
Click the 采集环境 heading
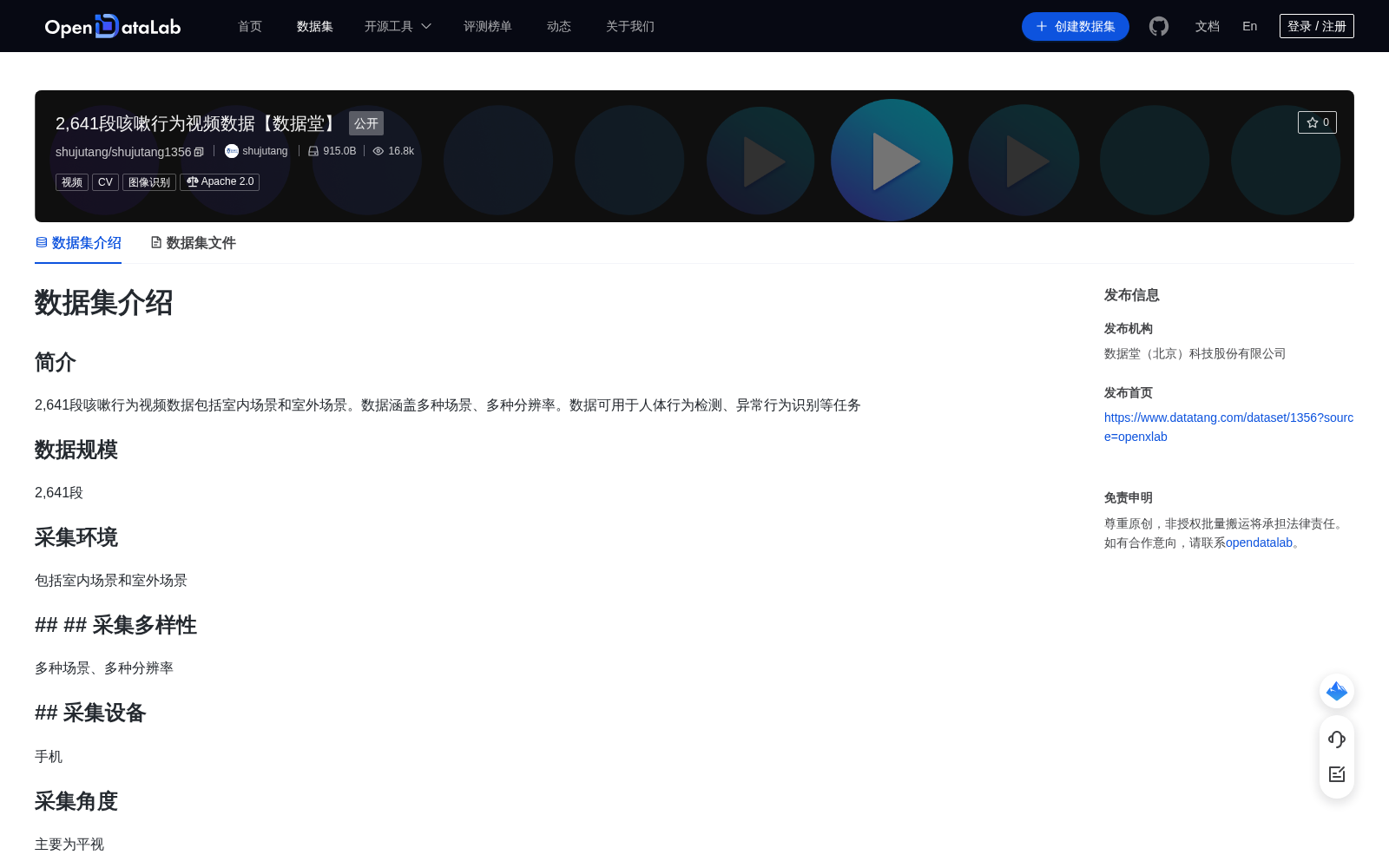coord(76,537)
